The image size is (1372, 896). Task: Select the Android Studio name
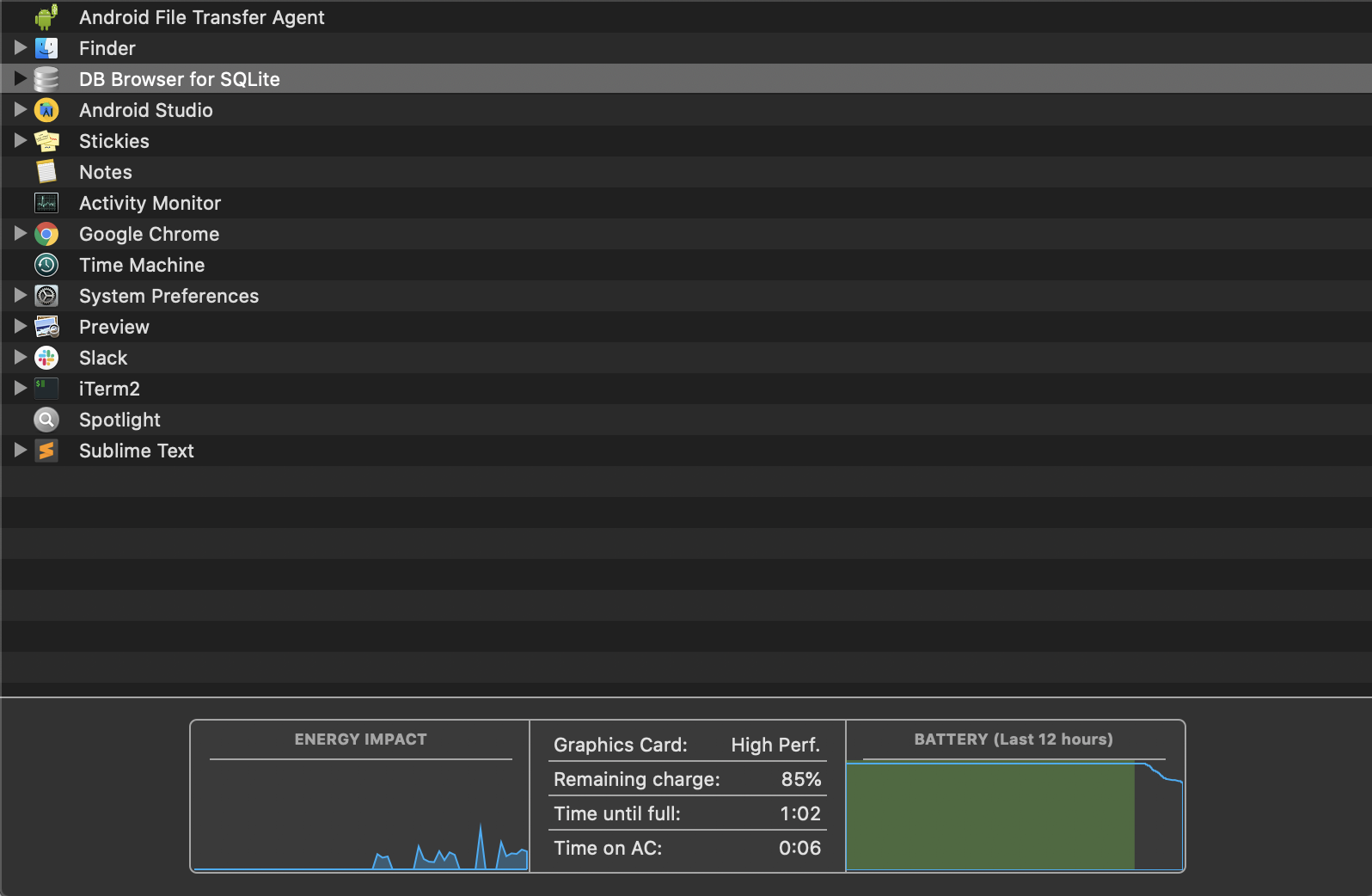pos(146,111)
